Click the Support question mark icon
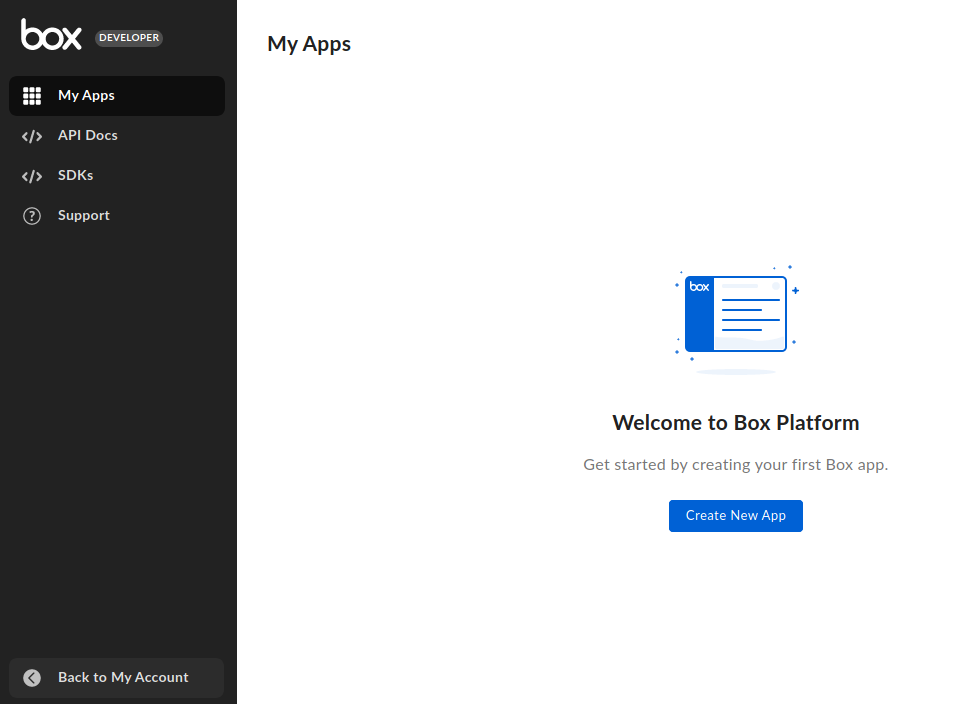960x704 pixels. point(31,215)
